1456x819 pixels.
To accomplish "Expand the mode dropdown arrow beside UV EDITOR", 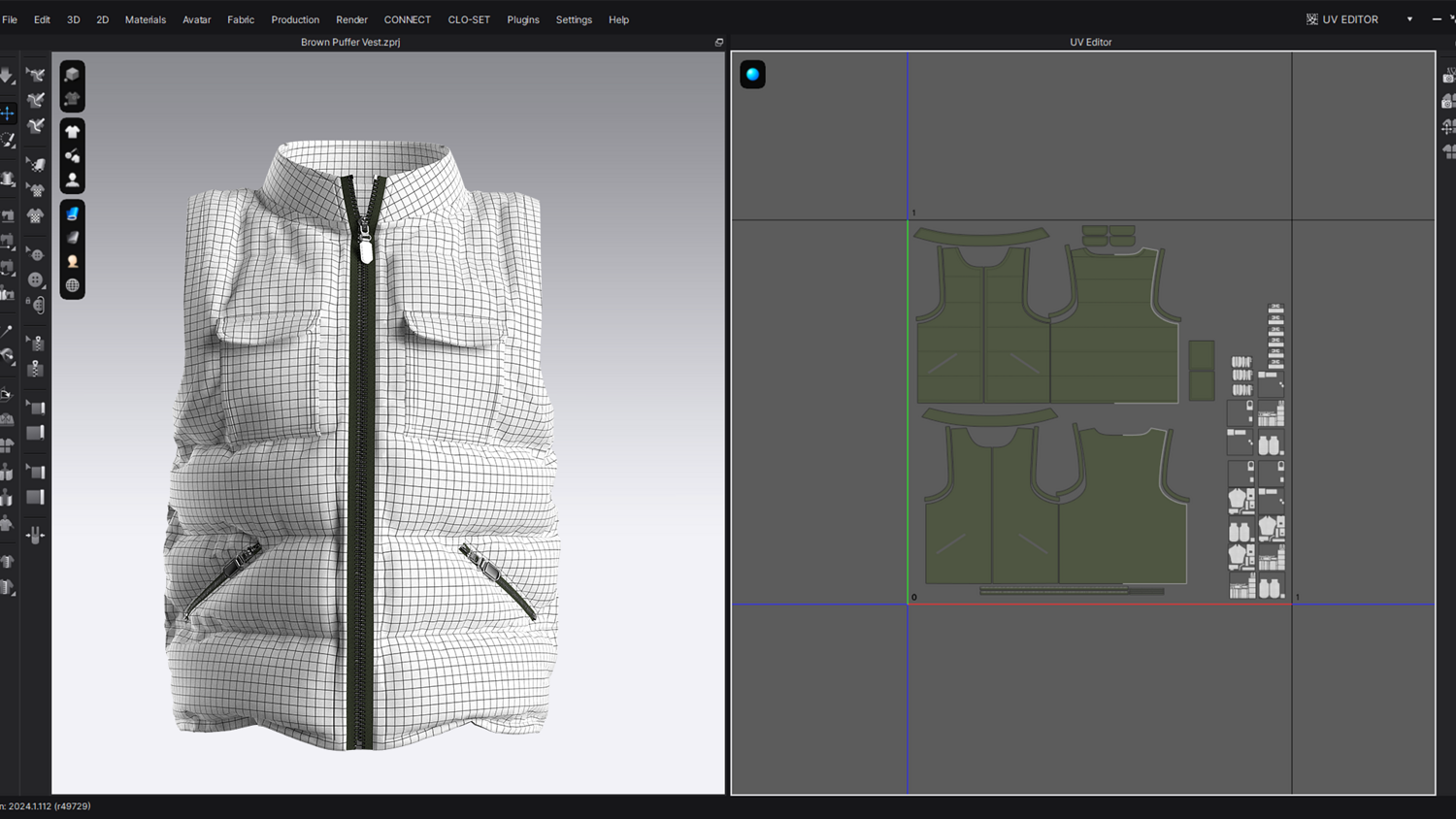I will click(x=1409, y=19).
